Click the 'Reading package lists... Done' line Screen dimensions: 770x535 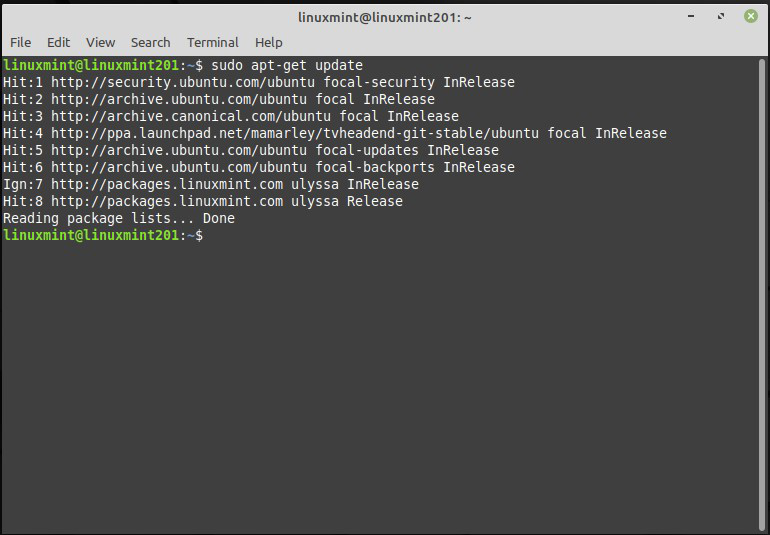click(x=118, y=218)
